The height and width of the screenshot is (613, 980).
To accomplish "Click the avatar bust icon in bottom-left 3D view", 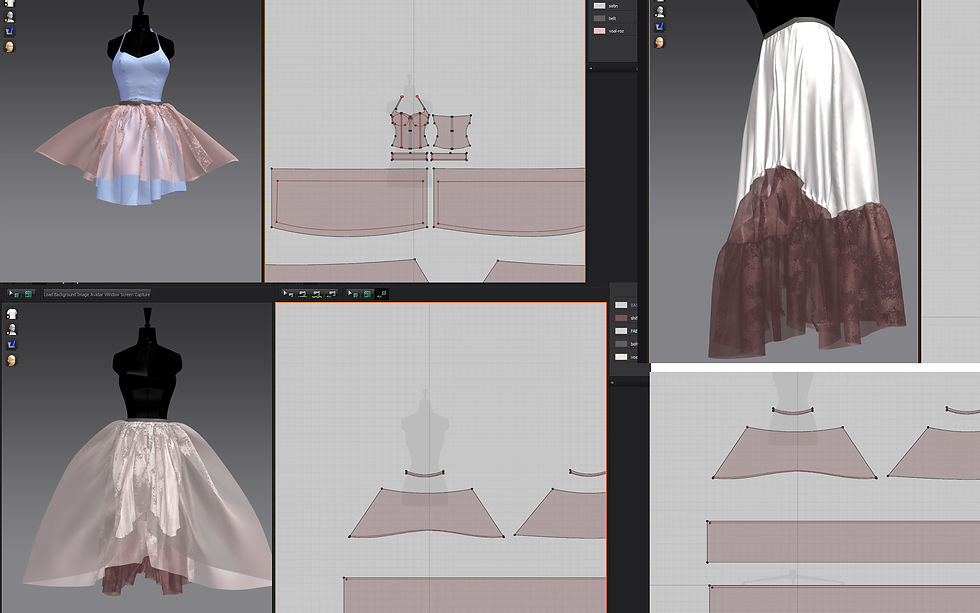I will tap(11, 329).
